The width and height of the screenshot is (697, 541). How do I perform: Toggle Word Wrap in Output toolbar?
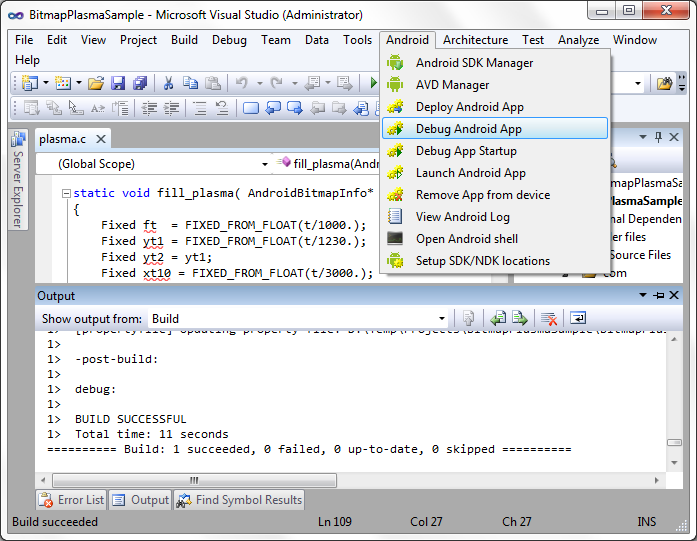coord(578,318)
